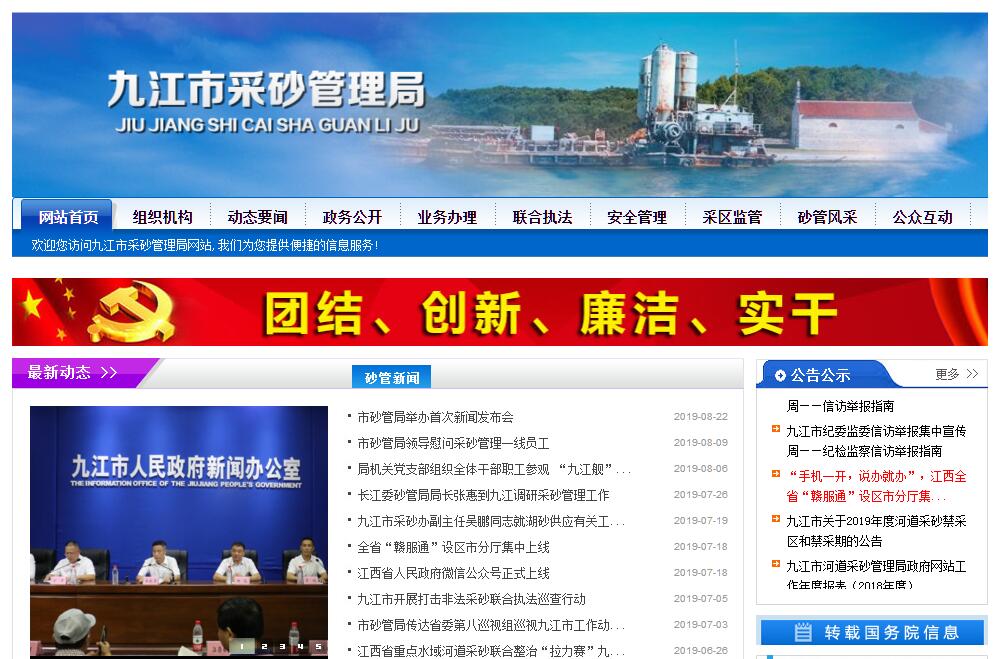Show slide 3 of the photo carousel
The image size is (999, 659).
coord(282,646)
